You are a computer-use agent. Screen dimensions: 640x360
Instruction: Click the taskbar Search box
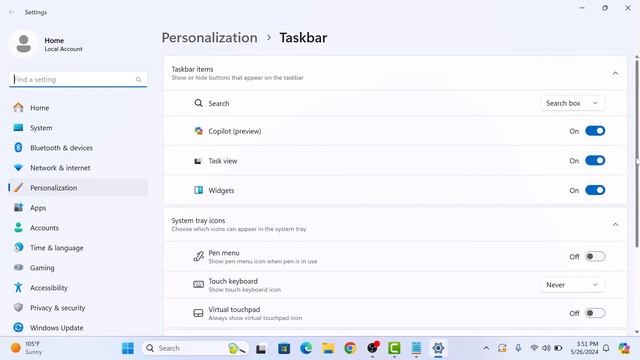tap(195, 348)
